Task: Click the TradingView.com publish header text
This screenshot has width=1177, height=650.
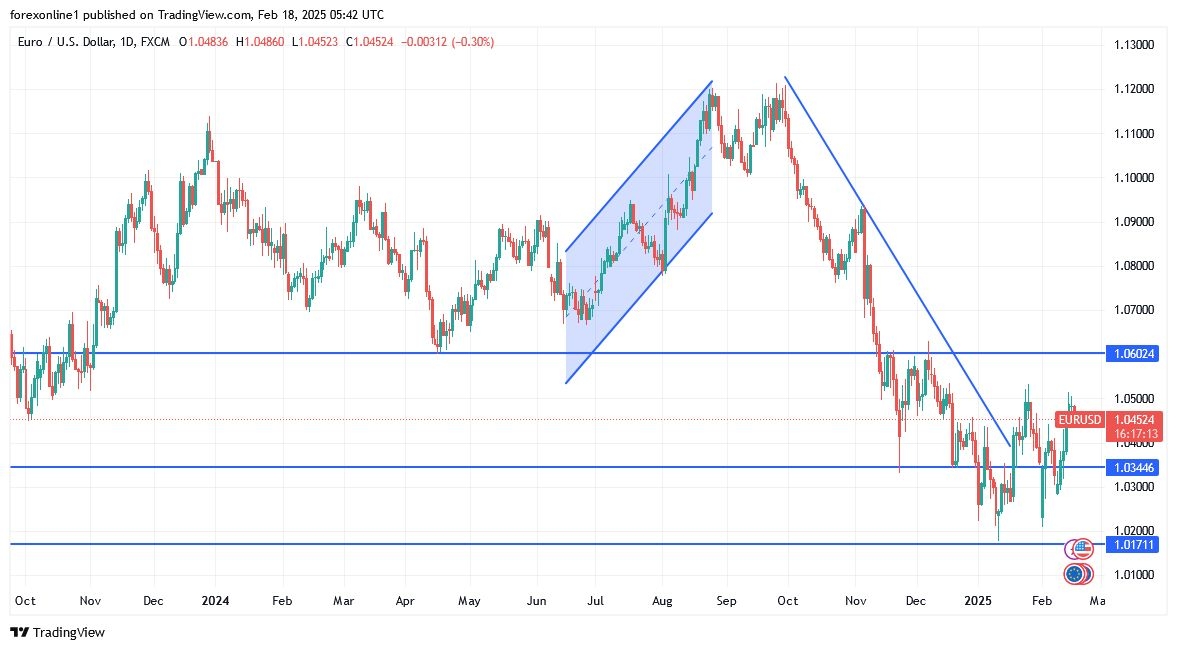Action: (200, 16)
